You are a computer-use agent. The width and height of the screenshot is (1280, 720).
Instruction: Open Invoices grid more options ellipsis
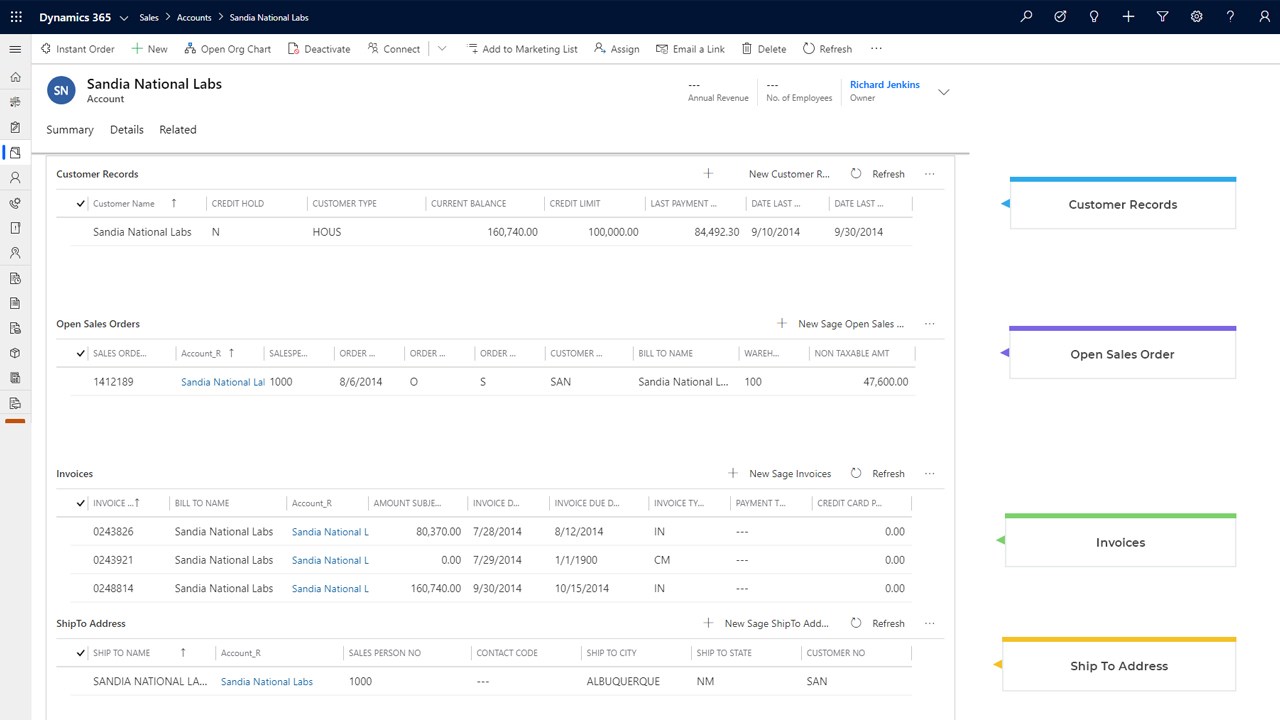click(930, 474)
